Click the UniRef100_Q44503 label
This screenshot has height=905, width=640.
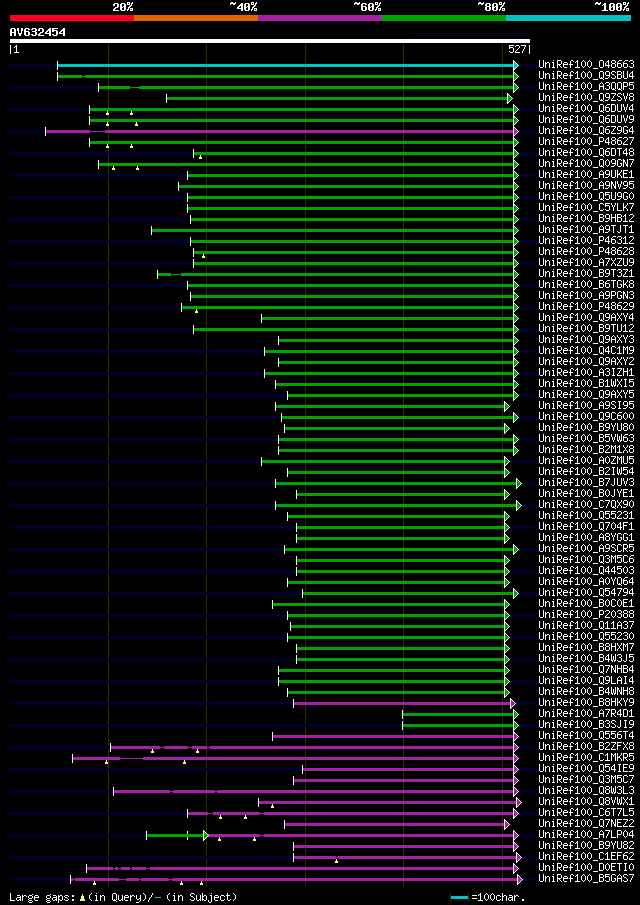(586, 570)
